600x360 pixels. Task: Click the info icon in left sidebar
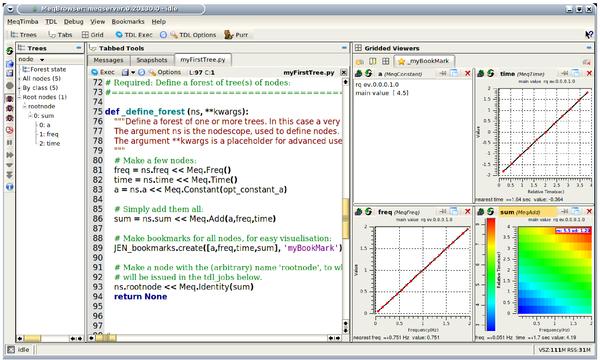point(9,187)
